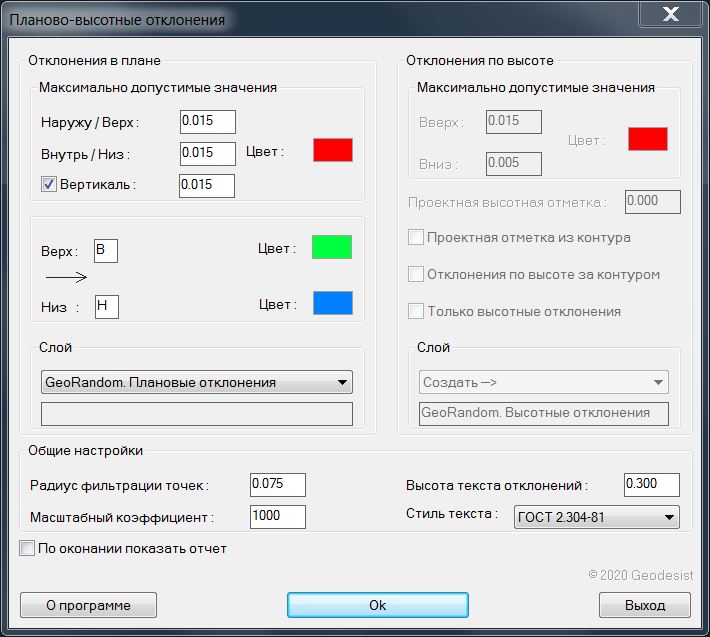Pick the red color swatch for plan deviations
This screenshot has height=637, width=710.
pos(333,150)
